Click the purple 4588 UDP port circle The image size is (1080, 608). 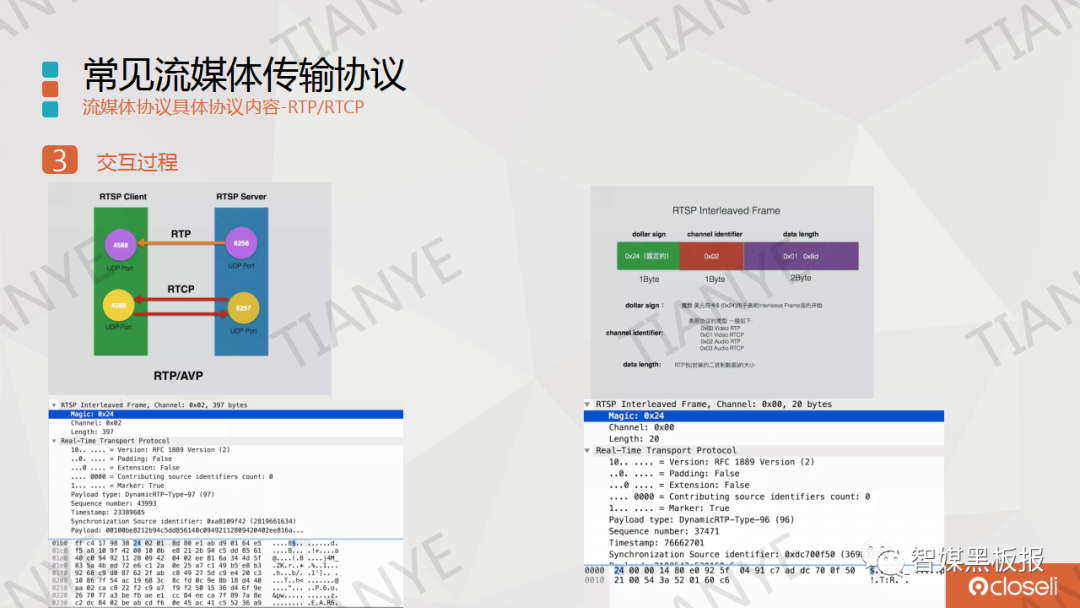(121, 245)
